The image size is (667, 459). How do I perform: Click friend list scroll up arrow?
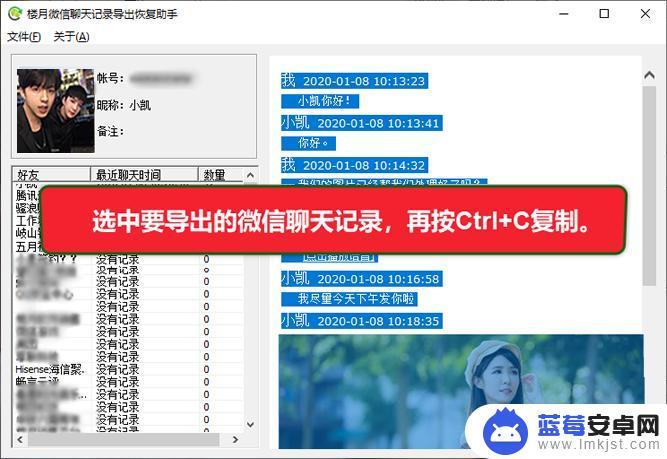click(x=251, y=175)
